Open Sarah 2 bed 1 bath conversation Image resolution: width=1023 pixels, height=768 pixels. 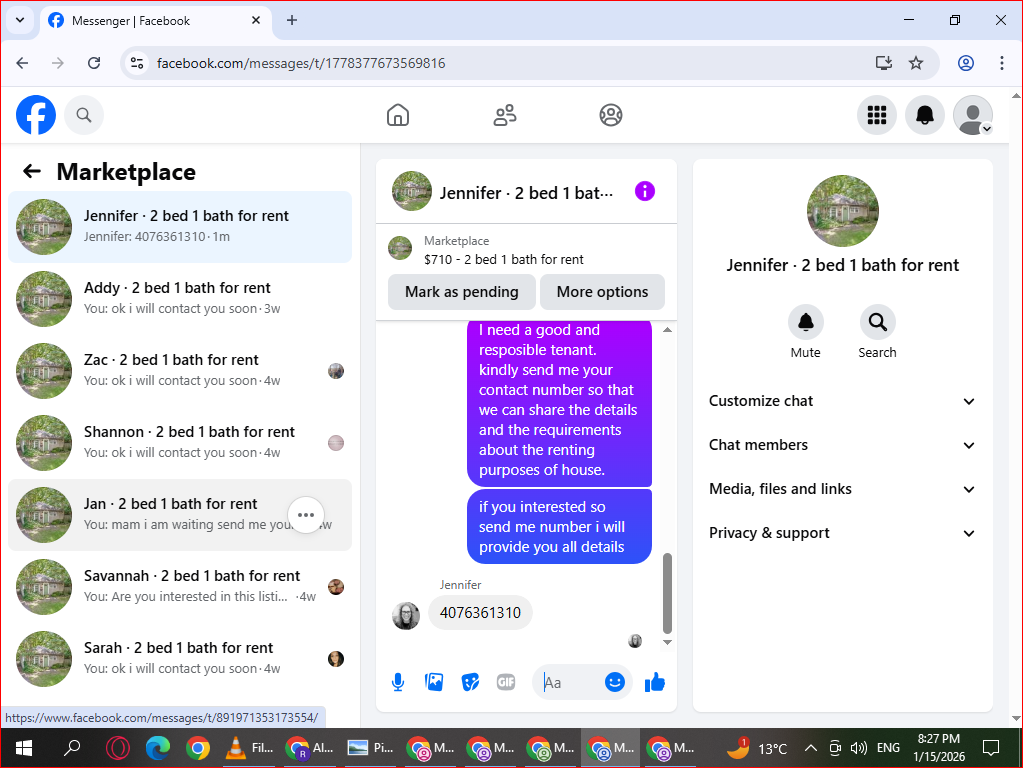[180, 659]
